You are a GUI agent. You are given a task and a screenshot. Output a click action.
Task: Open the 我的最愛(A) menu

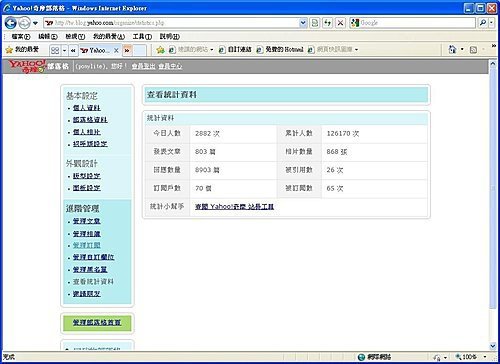click(x=109, y=36)
